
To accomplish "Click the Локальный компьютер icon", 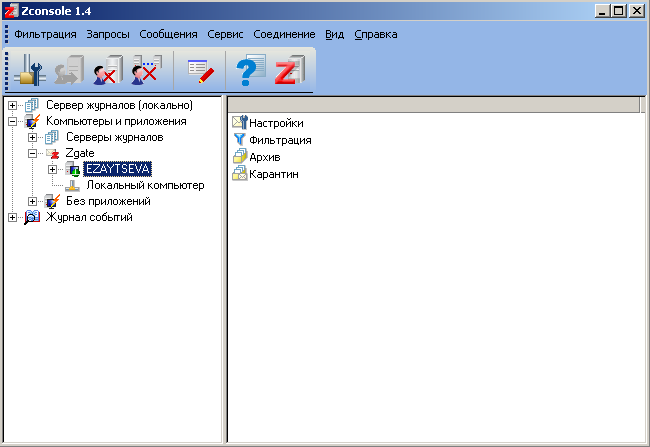I will click(73, 185).
